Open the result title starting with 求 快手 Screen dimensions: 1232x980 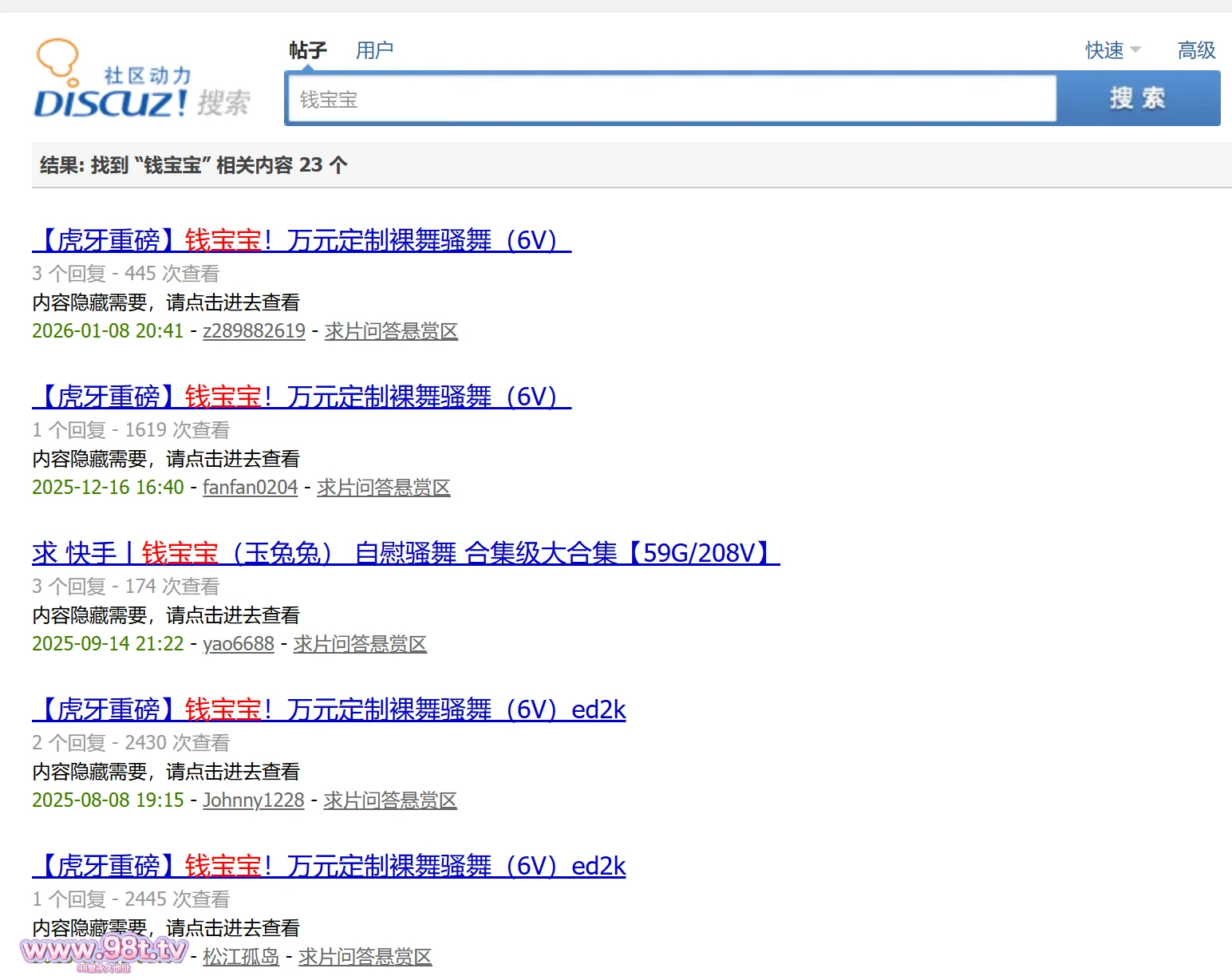pos(405,553)
